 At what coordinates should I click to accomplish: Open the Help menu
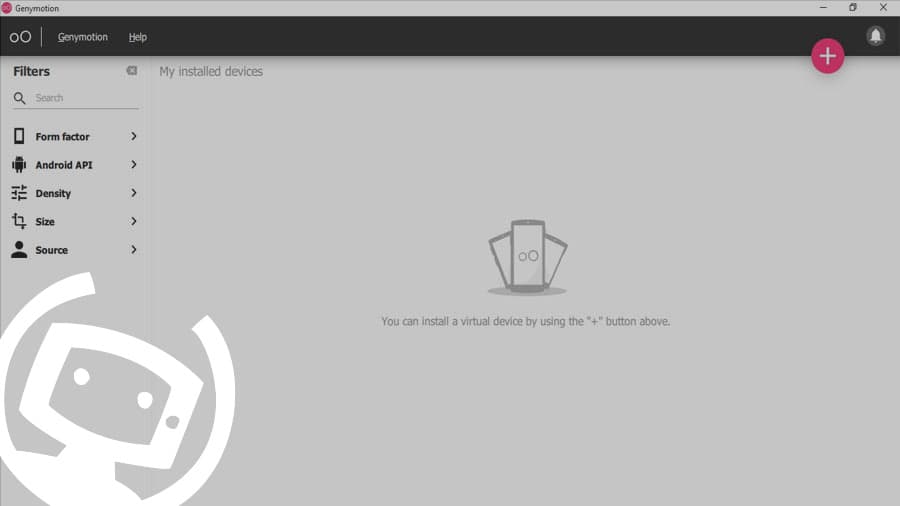point(138,37)
